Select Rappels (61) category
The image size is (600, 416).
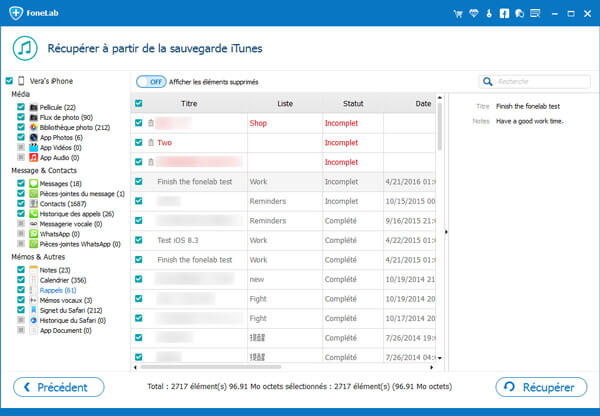pos(58,290)
